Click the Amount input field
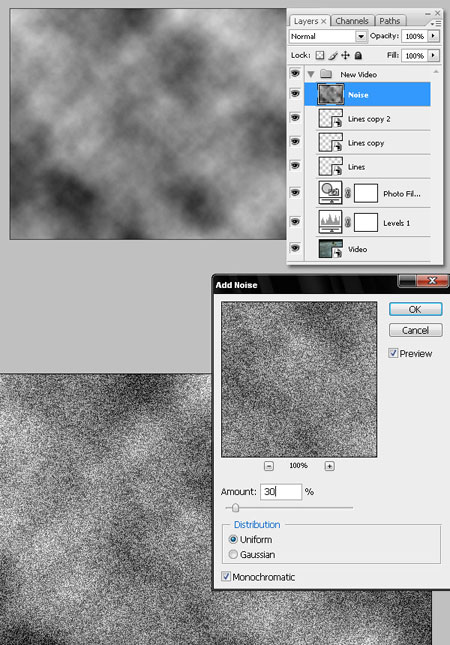The width and height of the screenshot is (450, 645). (281, 492)
